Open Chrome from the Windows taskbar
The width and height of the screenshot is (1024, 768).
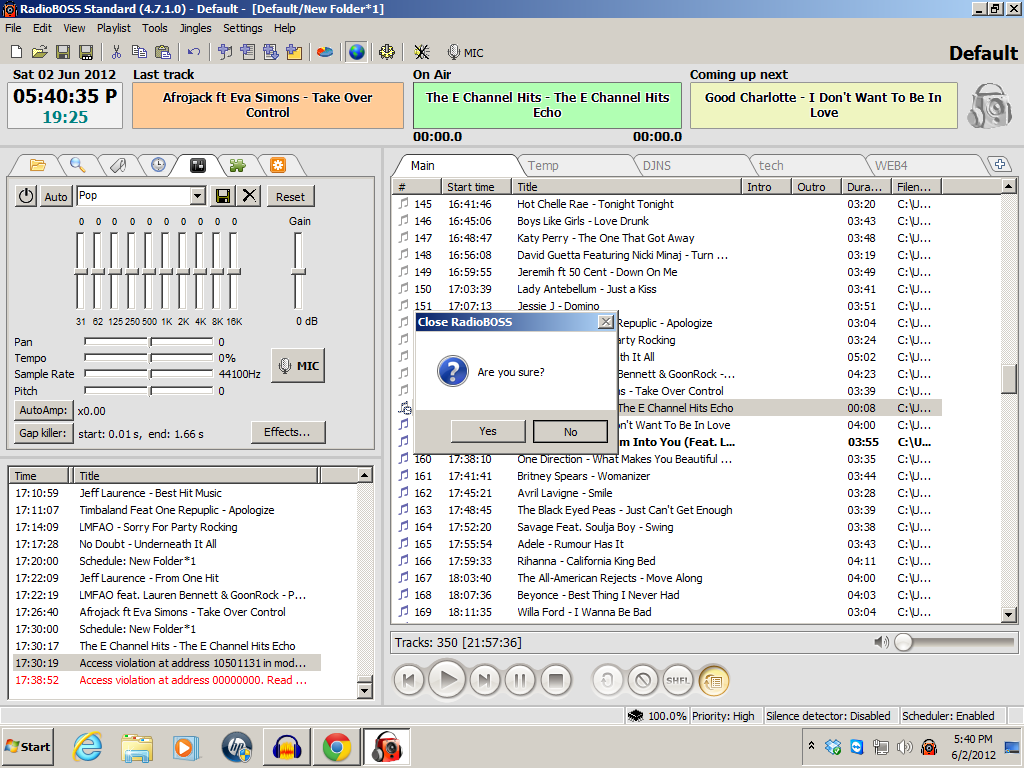click(336, 747)
